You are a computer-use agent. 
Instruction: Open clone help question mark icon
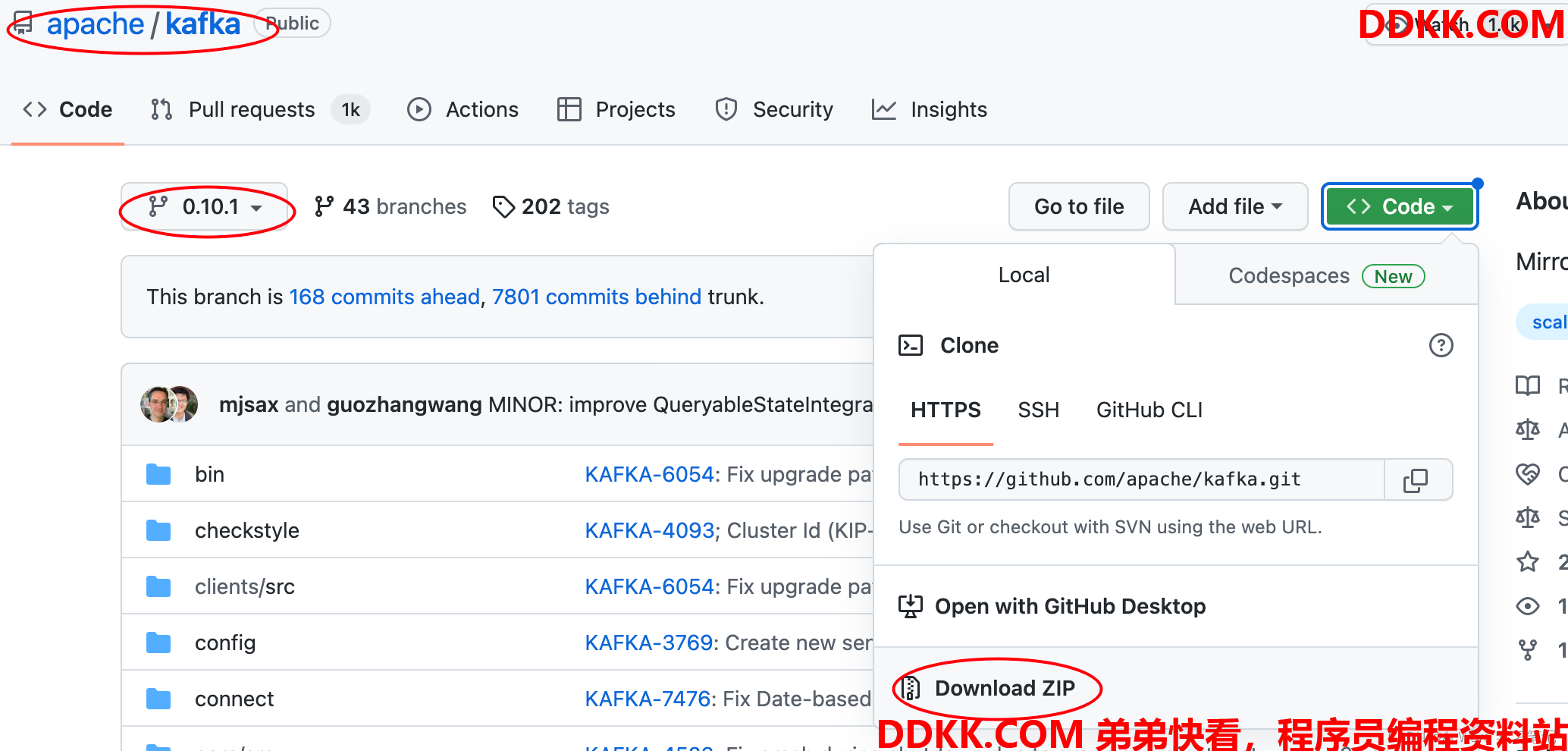tap(1441, 345)
